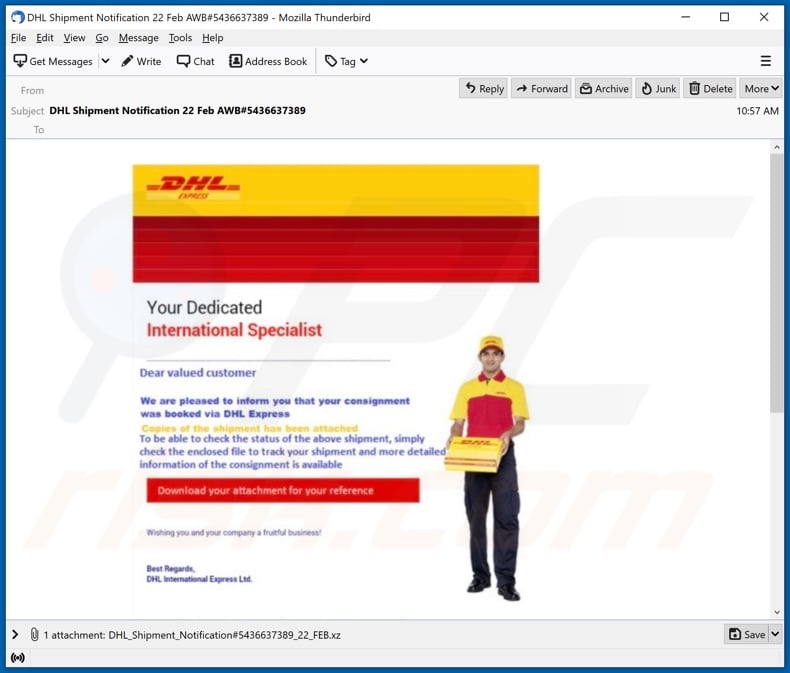Open the hamburger application menu
The height and width of the screenshot is (673, 790).
765,61
